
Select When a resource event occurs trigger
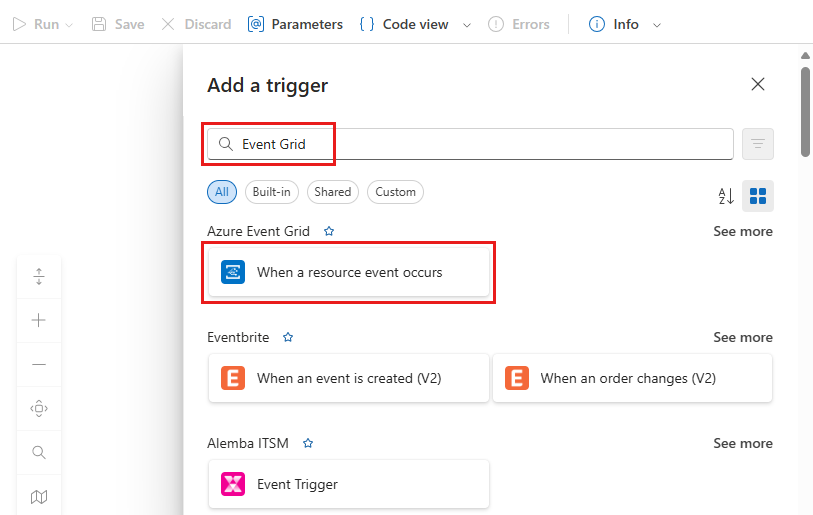[349, 272]
